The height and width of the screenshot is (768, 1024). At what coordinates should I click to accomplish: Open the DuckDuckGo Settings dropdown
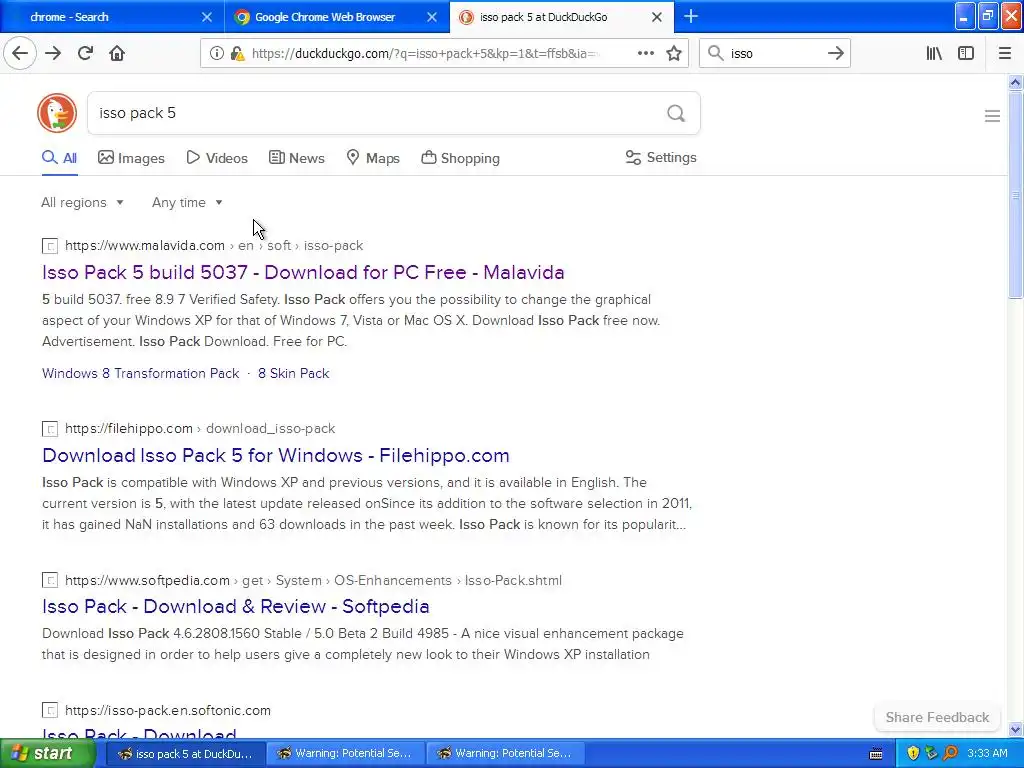click(661, 157)
